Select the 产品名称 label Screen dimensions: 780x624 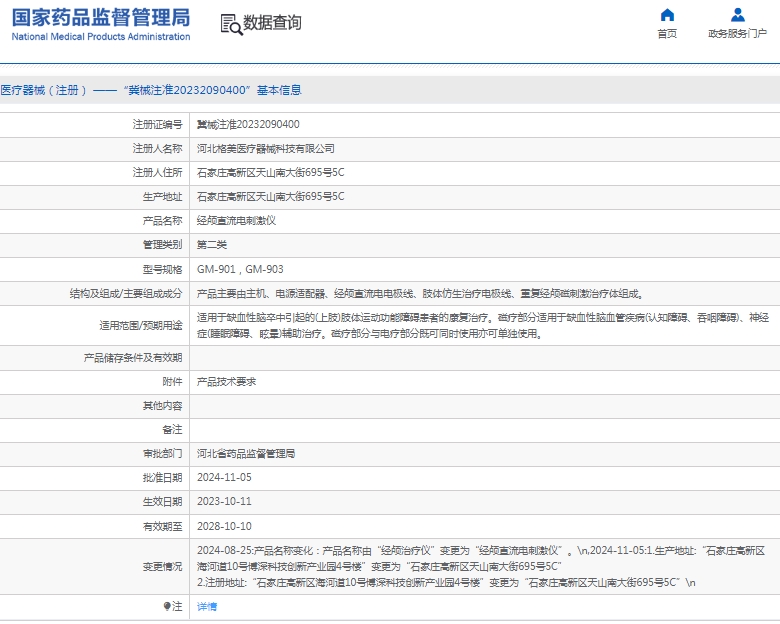163,220
